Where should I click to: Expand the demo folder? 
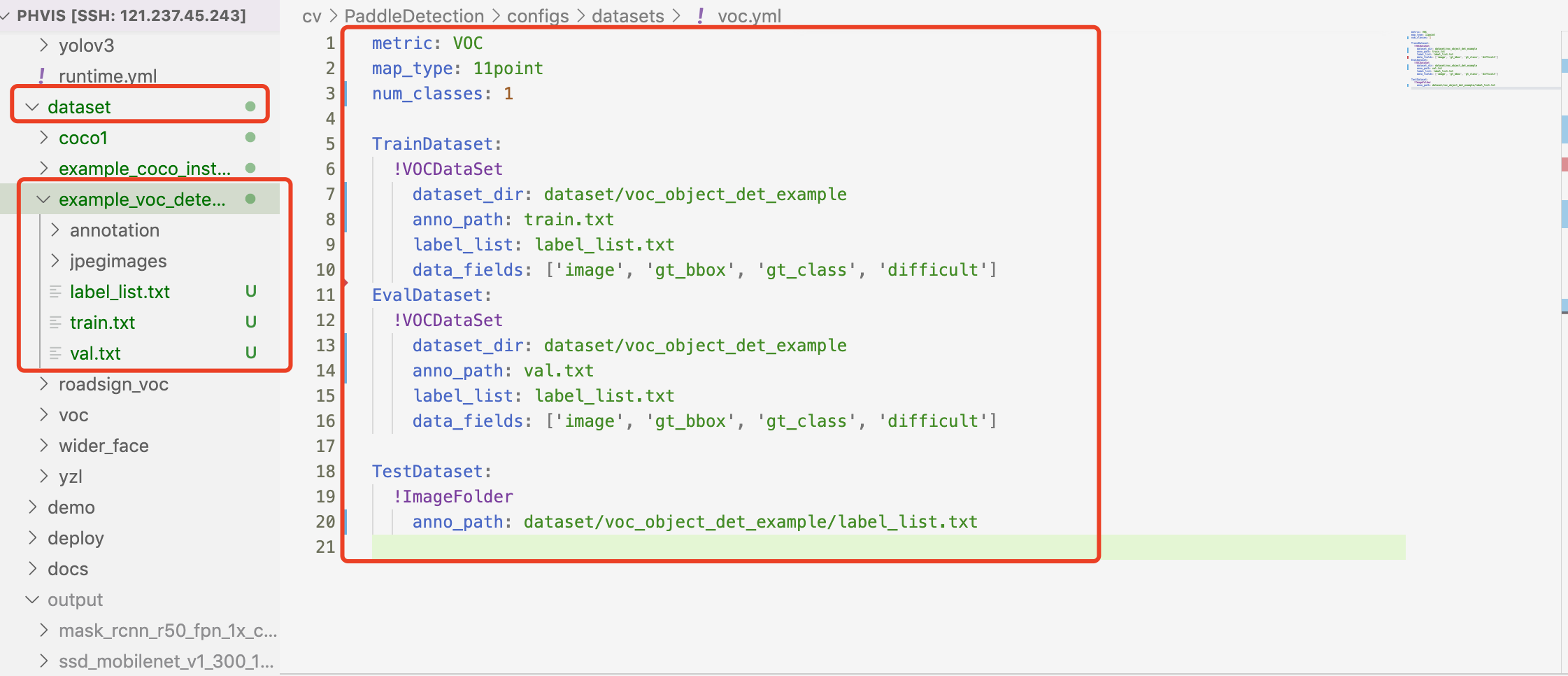(x=32, y=507)
